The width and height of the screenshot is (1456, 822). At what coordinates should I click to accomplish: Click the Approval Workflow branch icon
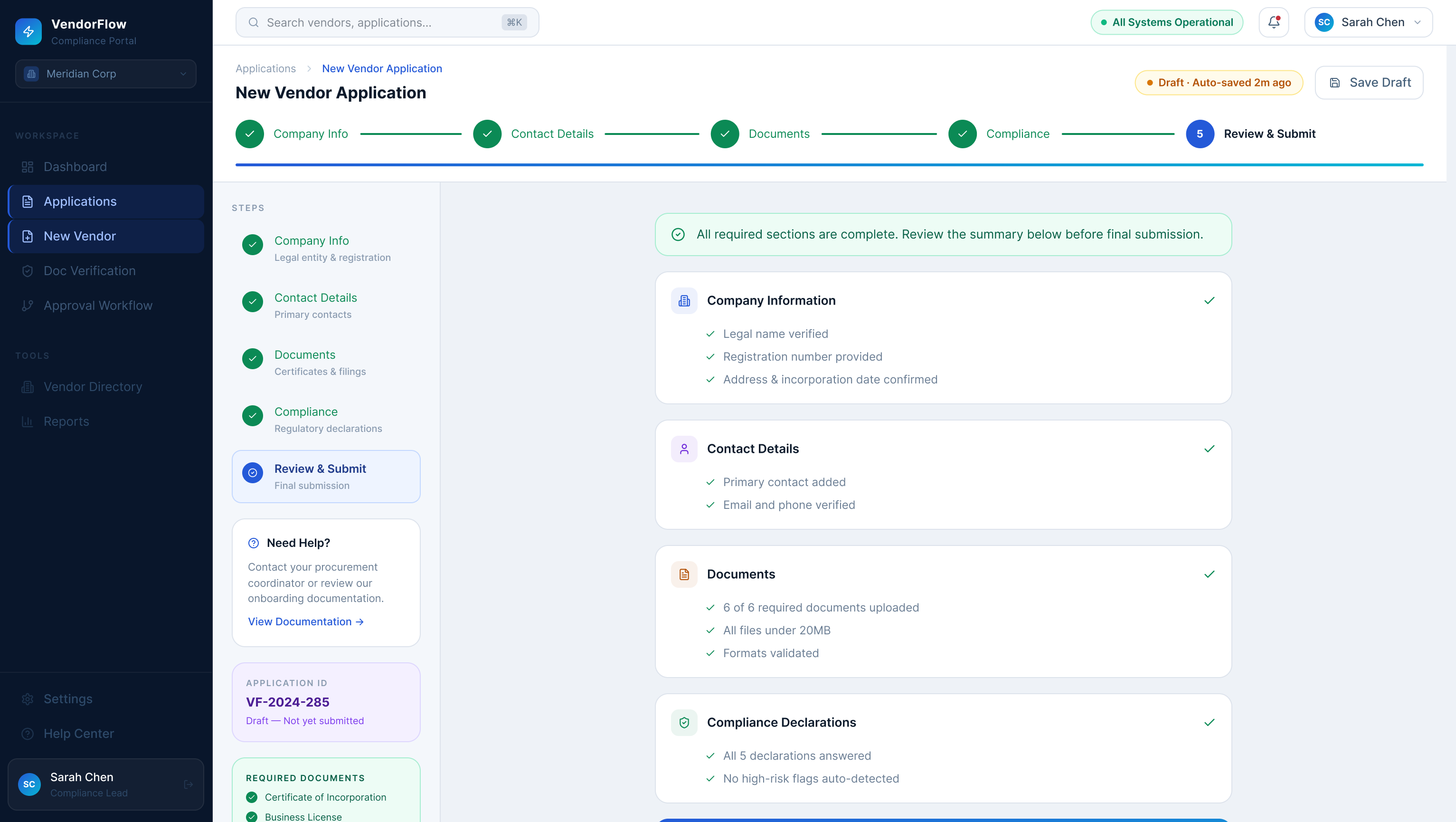[27, 306]
